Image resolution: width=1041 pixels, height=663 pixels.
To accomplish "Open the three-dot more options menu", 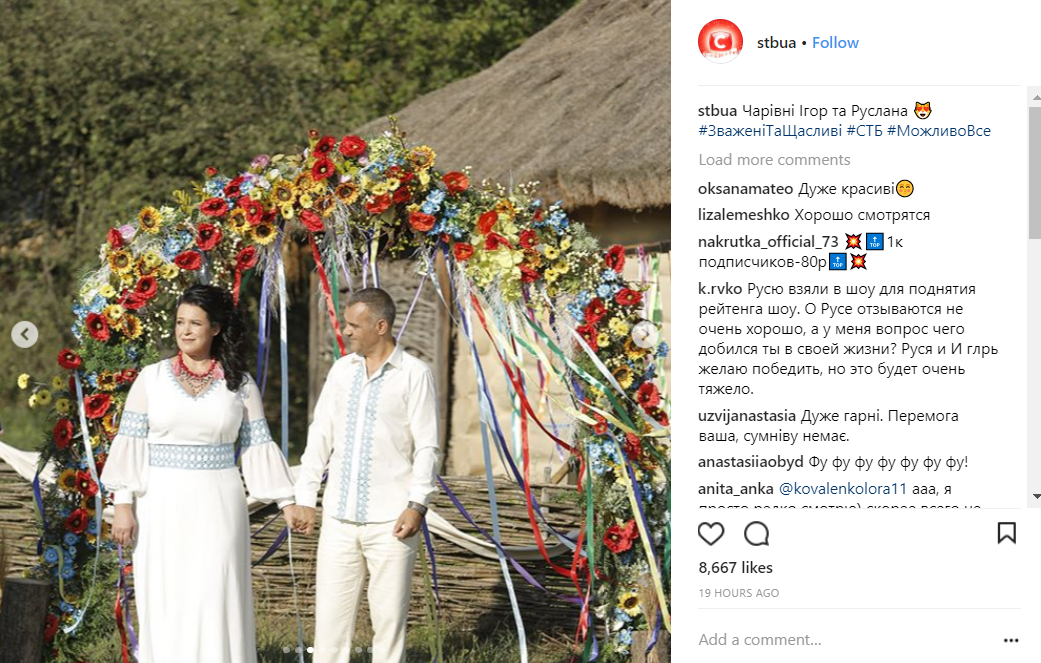I will click(1010, 640).
